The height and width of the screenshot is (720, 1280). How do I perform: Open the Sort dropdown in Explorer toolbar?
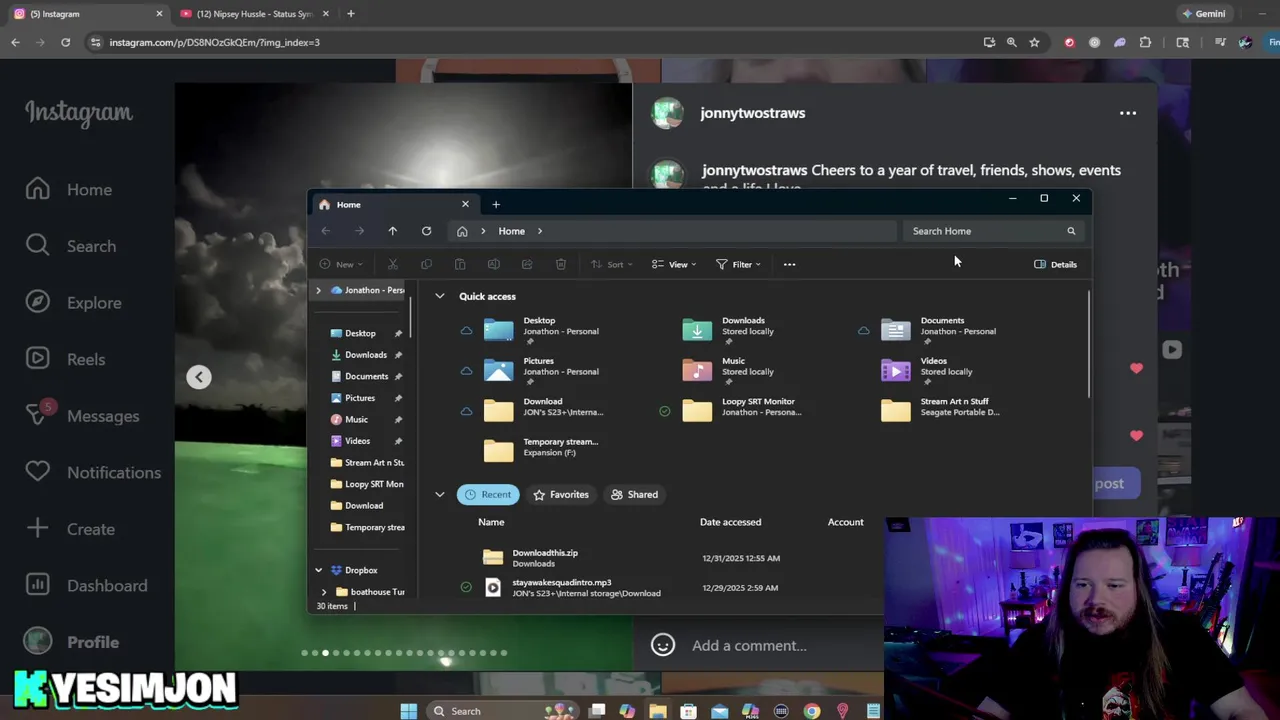[x=611, y=264]
